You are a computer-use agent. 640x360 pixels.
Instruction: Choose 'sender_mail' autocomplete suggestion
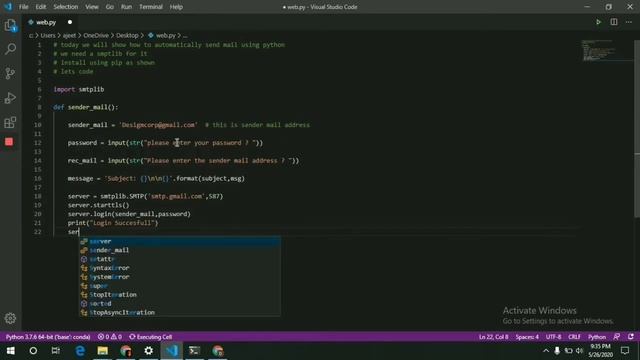tap(180, 250)
